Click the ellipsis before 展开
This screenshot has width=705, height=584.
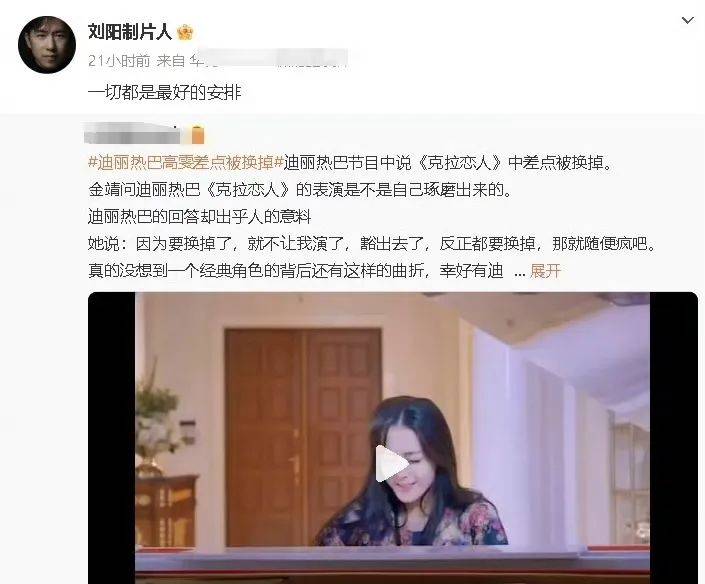[519, 272]
